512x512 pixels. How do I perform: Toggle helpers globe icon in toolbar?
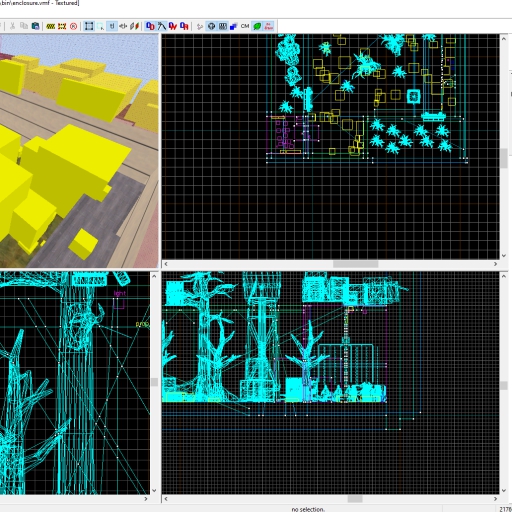point(211,26)
